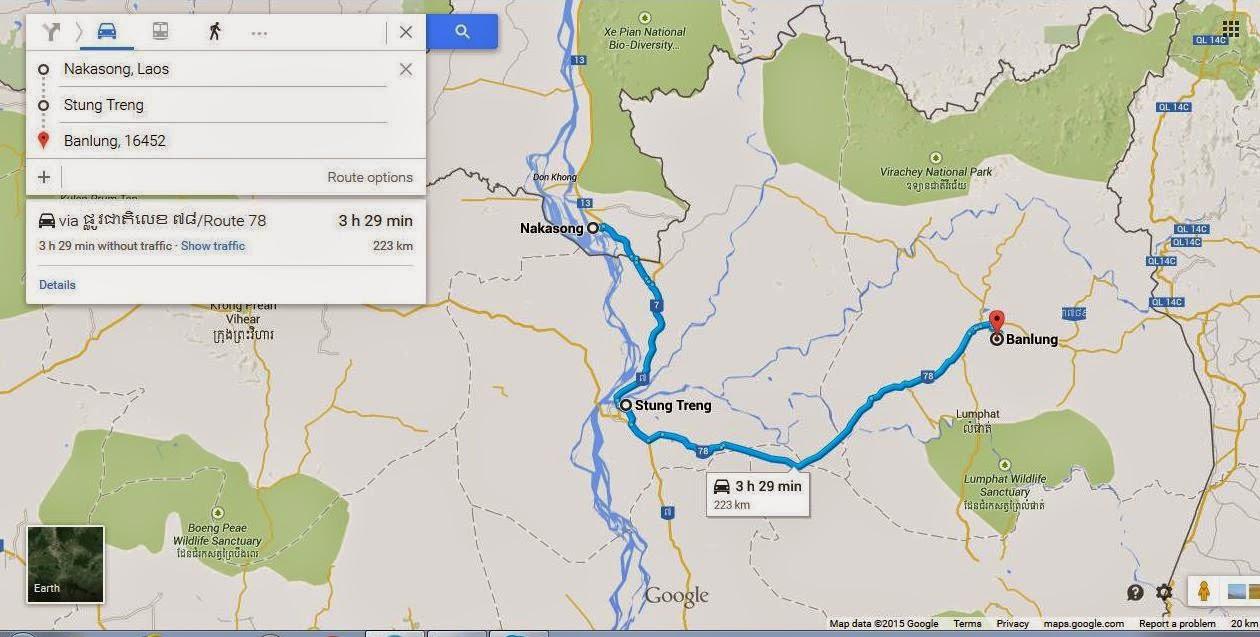This screenshot has height=637, width=1260.
Task: Edit the Stung Treng waypoint field
Action: click(224, 105)
